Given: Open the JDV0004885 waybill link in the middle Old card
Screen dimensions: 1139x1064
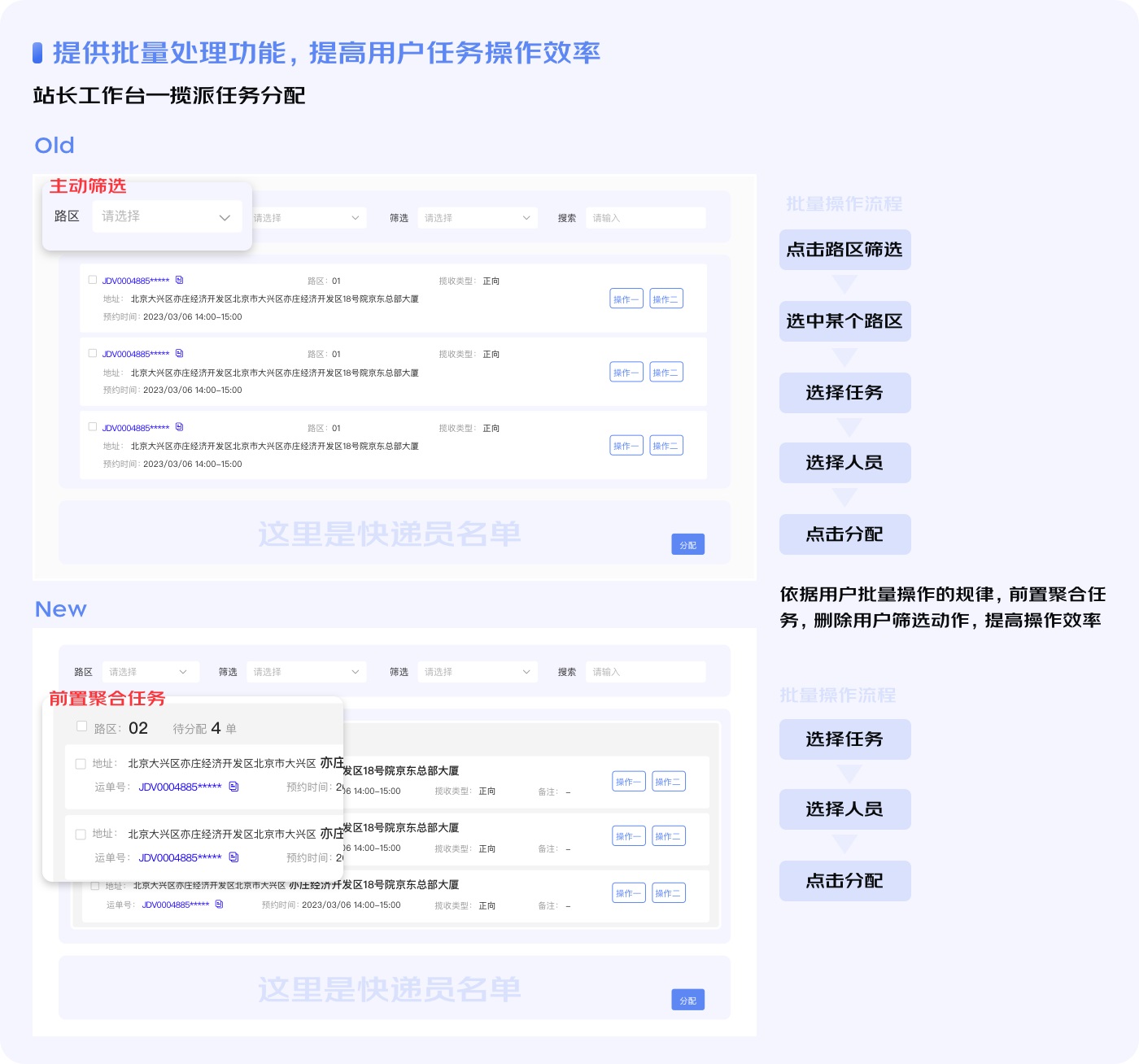Looking at the screenshot, I should click(136, 354).
